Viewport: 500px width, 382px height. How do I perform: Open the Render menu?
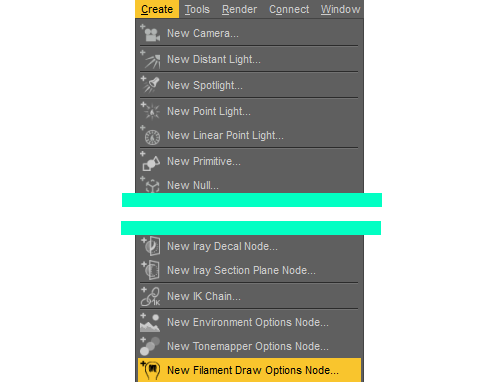(x=239, y=9)
